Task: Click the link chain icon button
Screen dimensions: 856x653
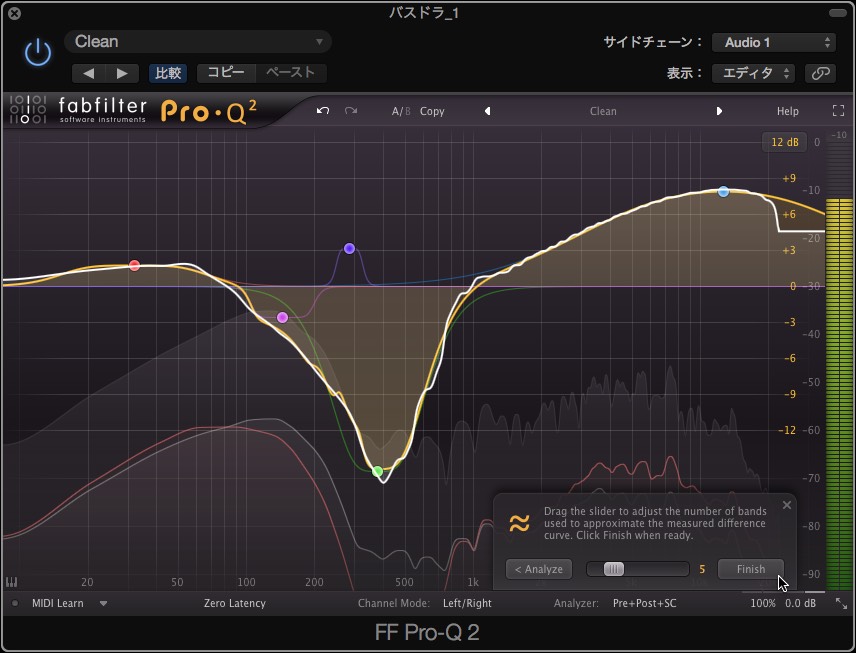Action: tap(821, 73)
